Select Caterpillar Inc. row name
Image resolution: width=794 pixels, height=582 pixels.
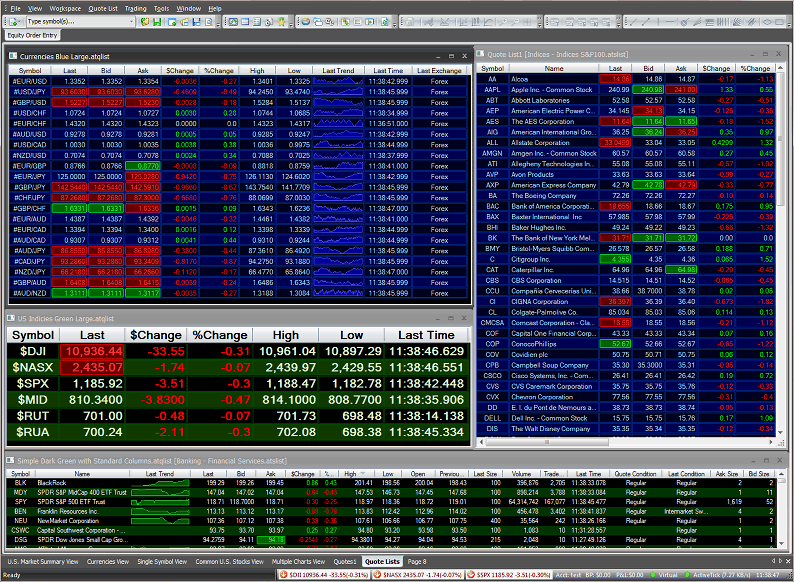point(533,270)
